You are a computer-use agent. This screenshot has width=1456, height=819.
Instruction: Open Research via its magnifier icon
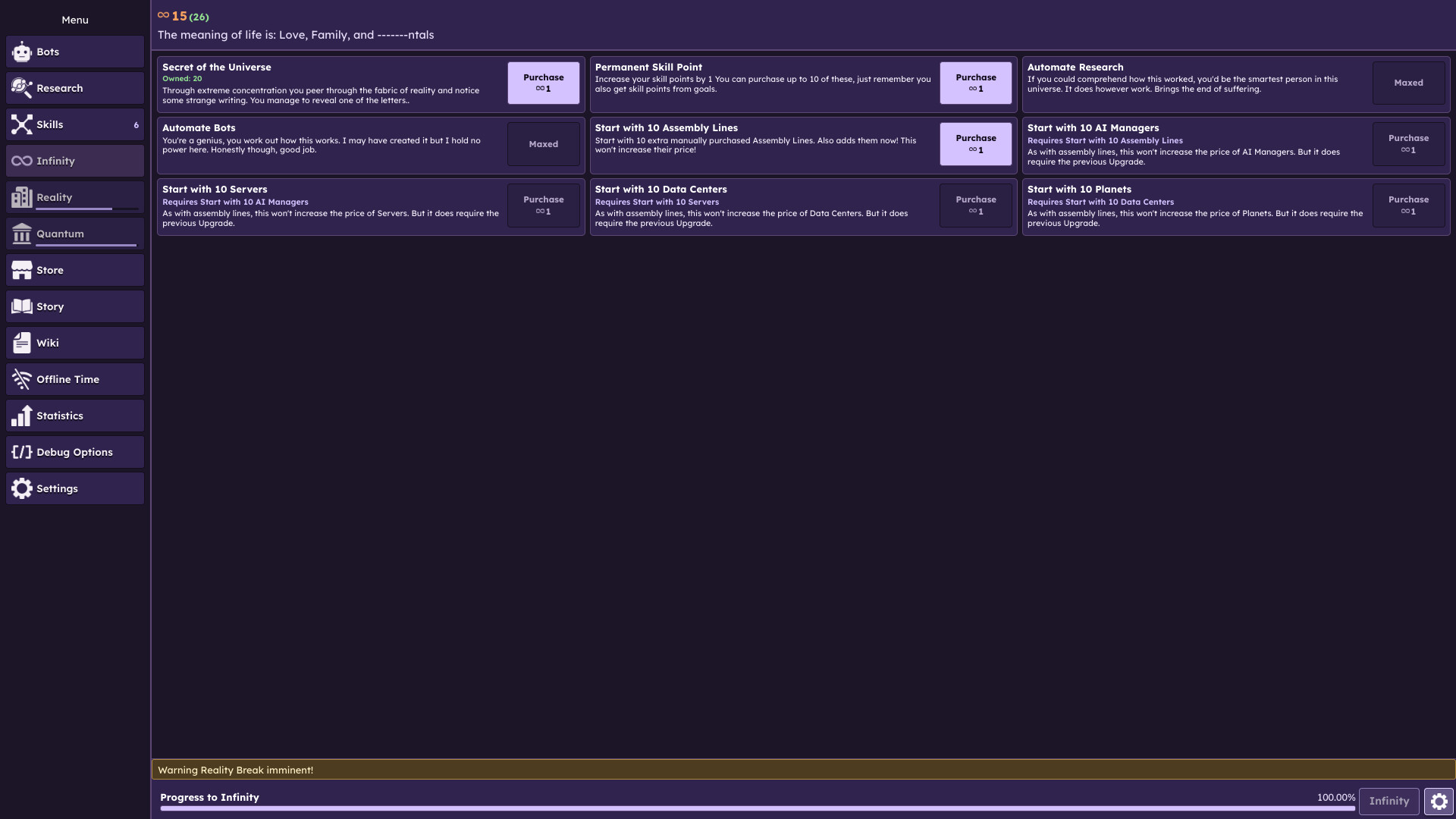22,88
